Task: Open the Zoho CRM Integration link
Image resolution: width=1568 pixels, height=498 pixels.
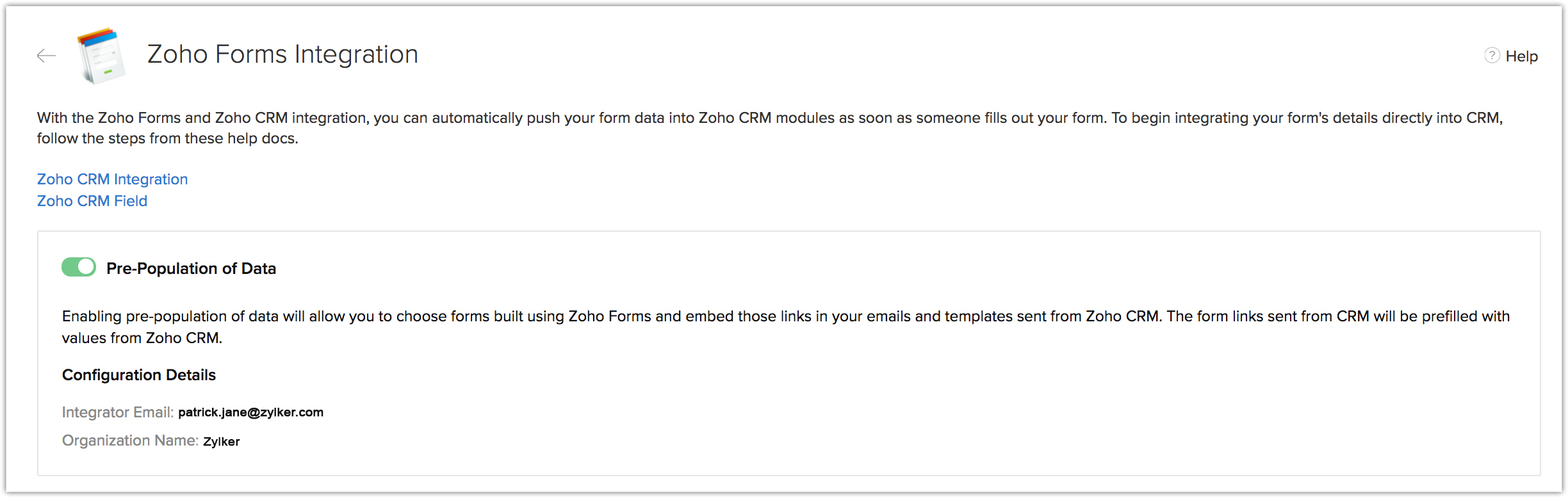Action: [x=112, y=179]
